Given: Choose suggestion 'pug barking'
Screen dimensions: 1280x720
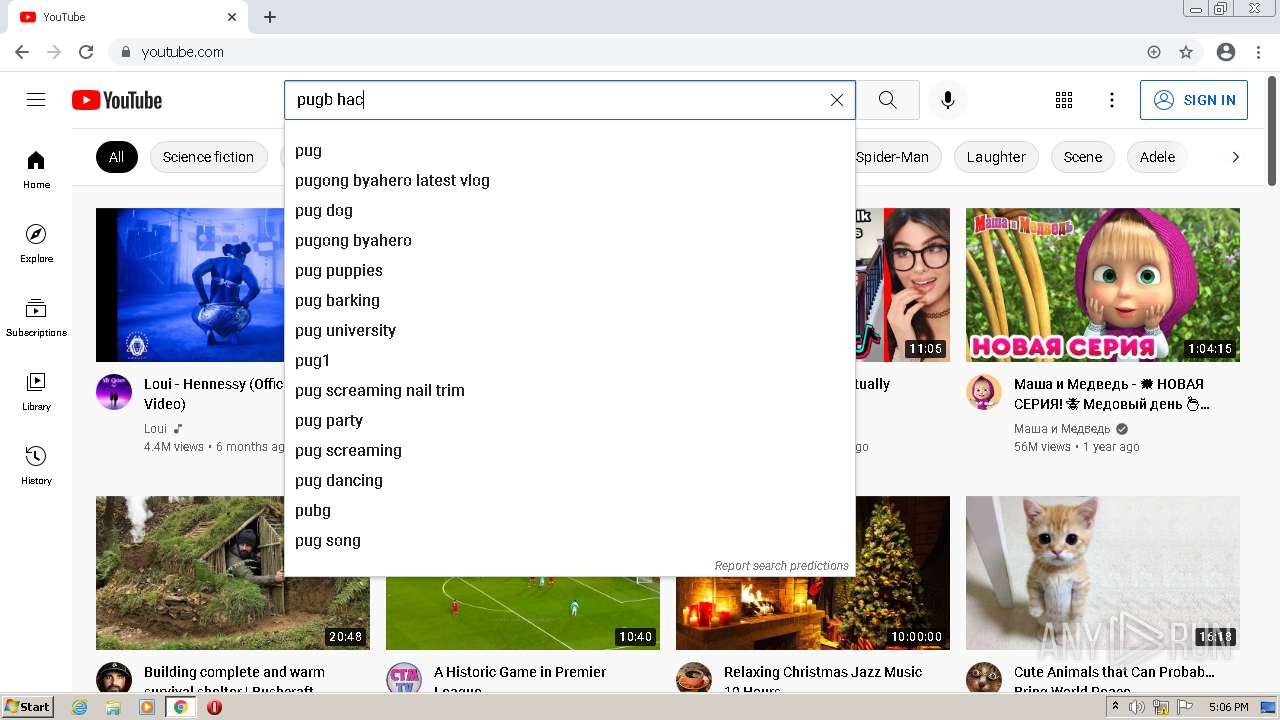Looking at the screenshot, I should 570,300.
